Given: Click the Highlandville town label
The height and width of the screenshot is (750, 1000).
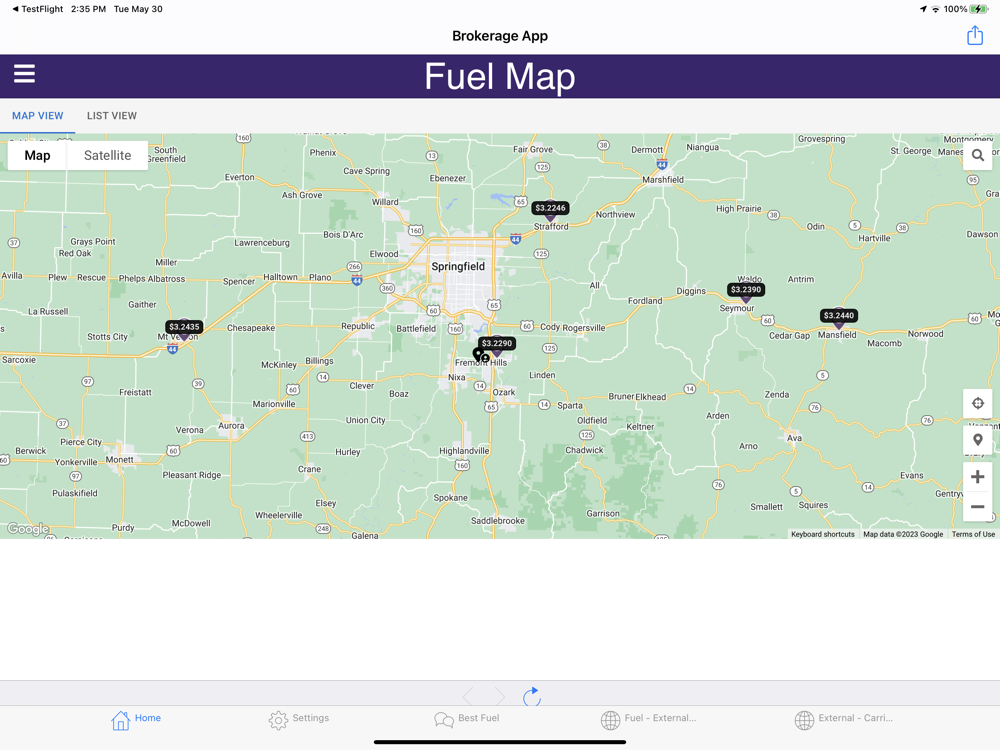Looking at the screenshot, I should click(464, 451).
